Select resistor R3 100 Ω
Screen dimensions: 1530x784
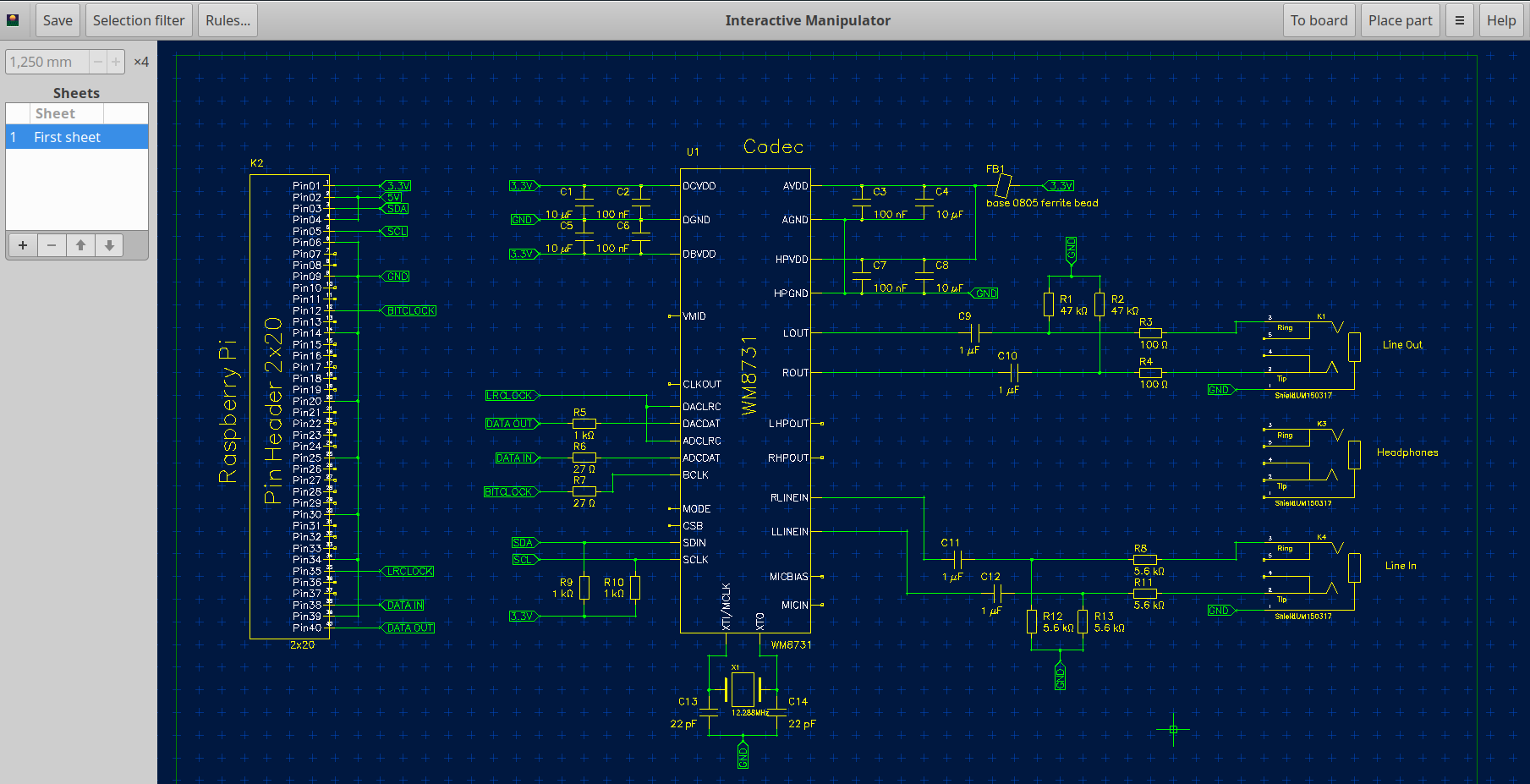click(1150, 332)
